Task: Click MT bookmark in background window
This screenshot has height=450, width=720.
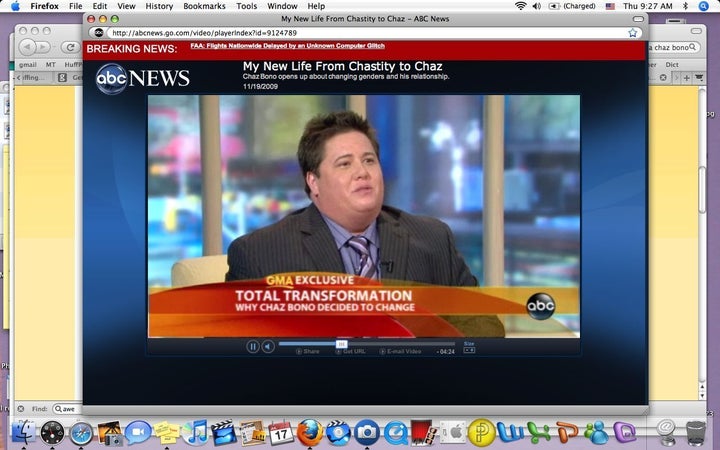Action: (51, 65)
